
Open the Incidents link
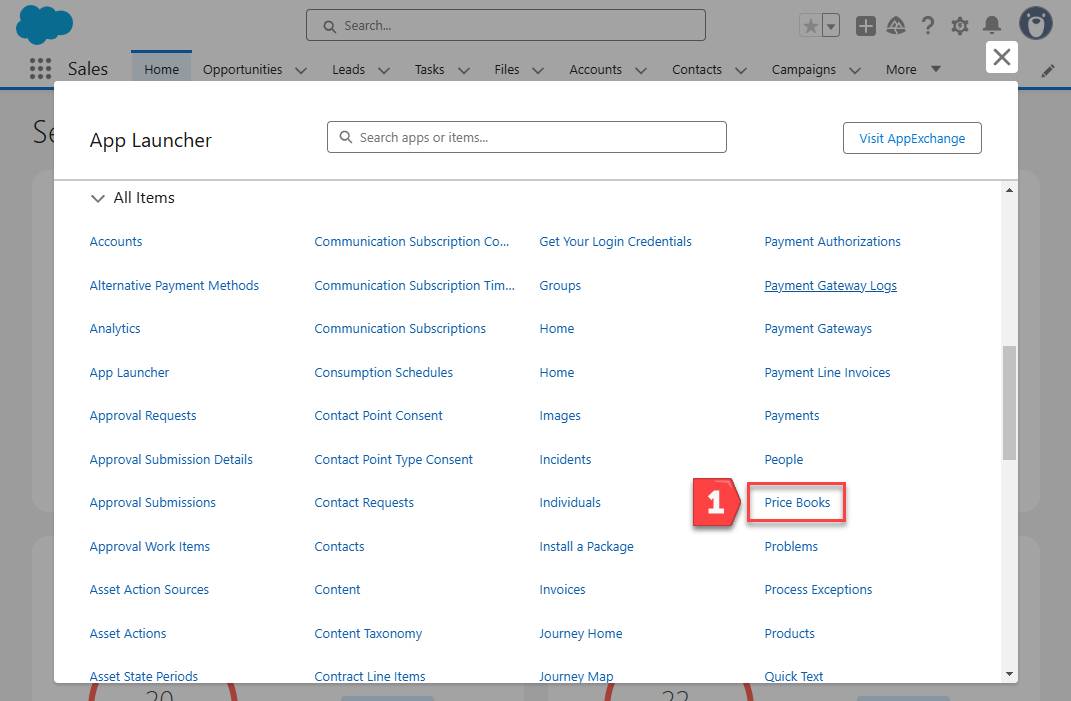tap(565, 459)
